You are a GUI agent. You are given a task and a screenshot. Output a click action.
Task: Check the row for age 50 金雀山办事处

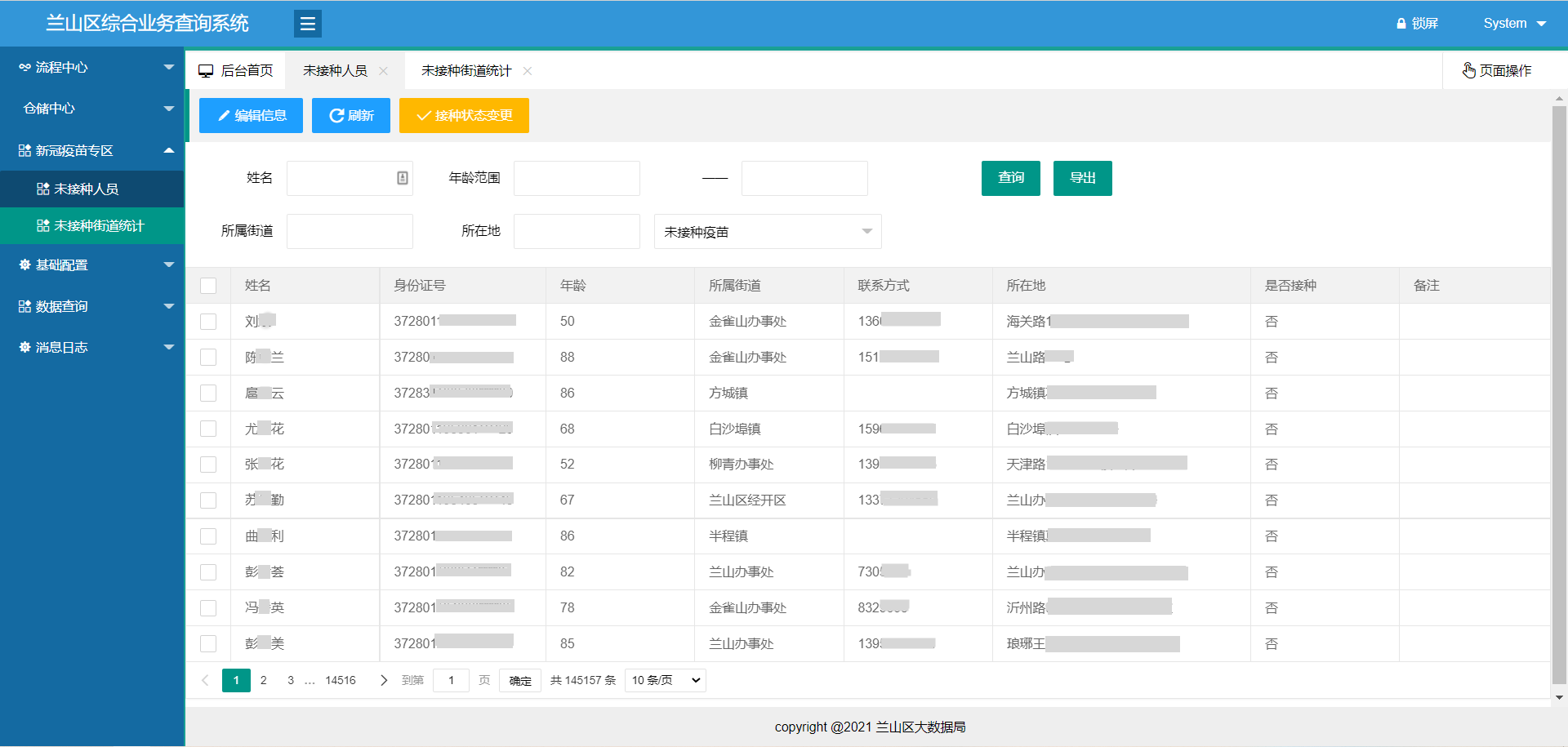[x=208, y=322]
